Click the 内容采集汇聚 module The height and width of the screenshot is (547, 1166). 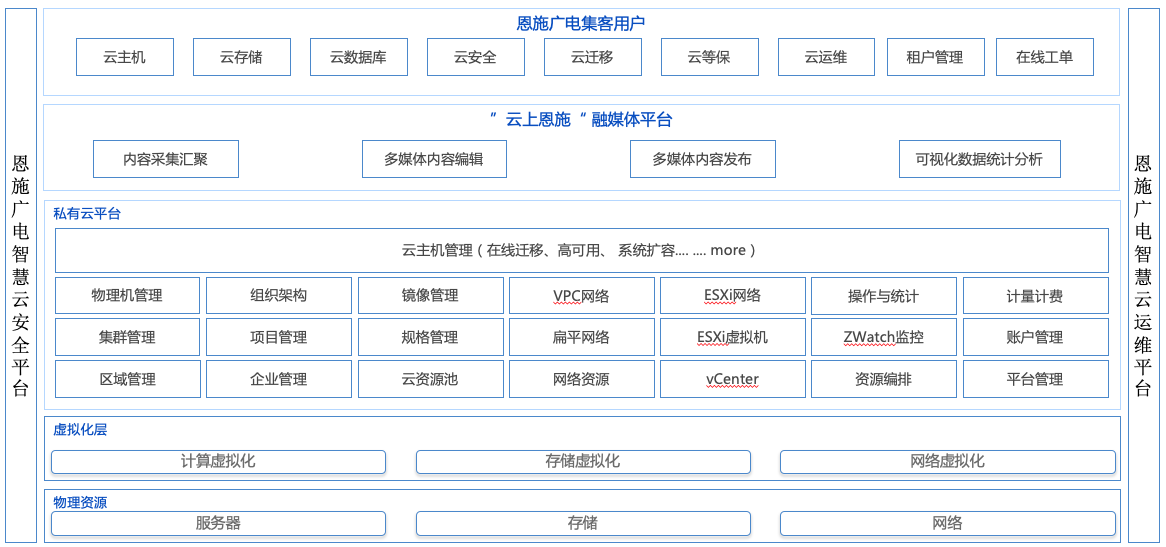click(x=166, y=159)
